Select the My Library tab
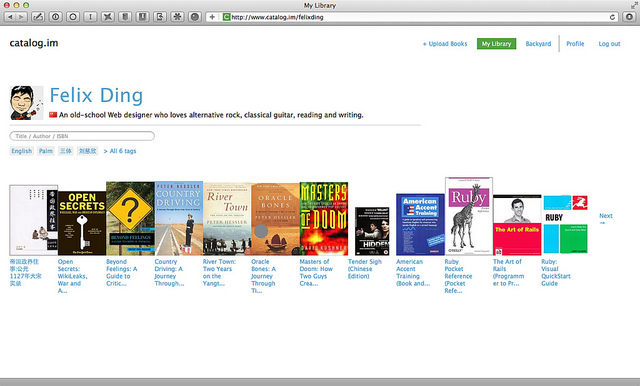This screenshot has width=640, height=386. pyautogui.click(x=496, y=44)
